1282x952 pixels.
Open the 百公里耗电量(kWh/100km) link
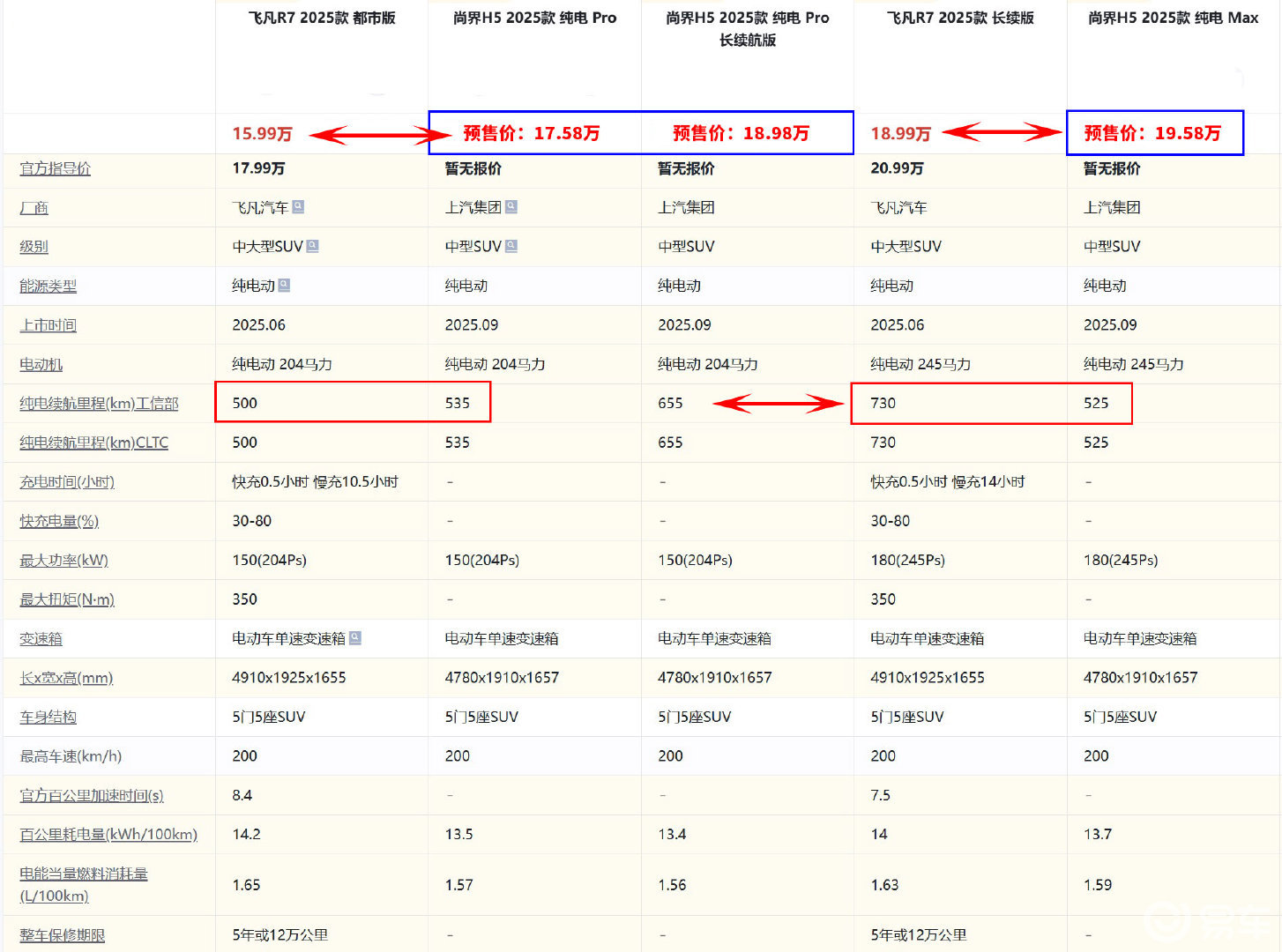108,835
